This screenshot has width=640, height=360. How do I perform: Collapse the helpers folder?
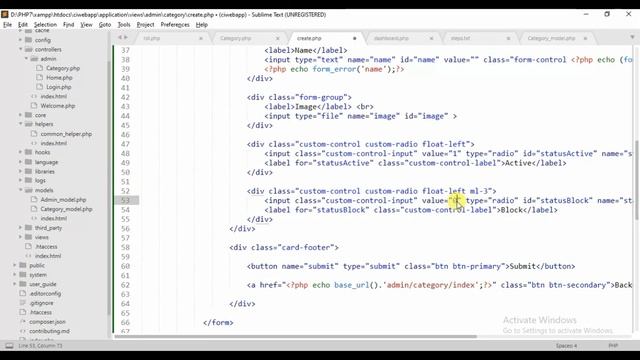20,124
